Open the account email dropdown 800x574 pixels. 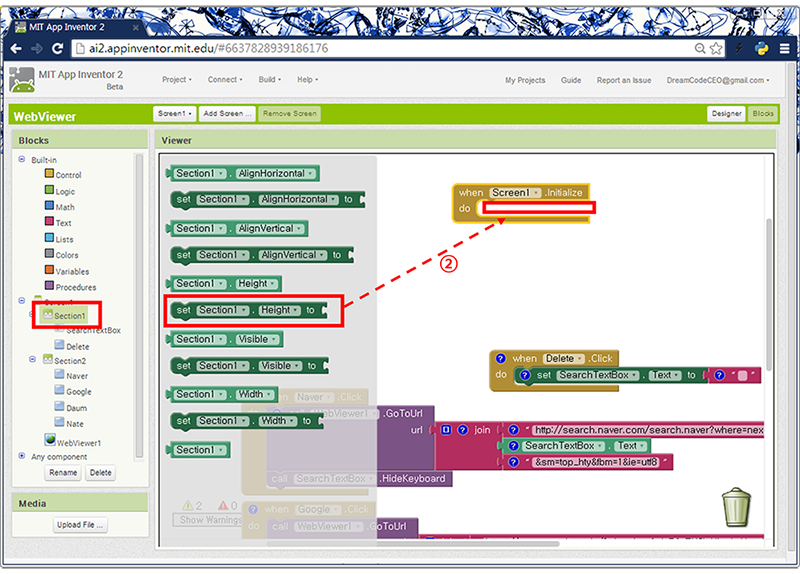point(718,80)
